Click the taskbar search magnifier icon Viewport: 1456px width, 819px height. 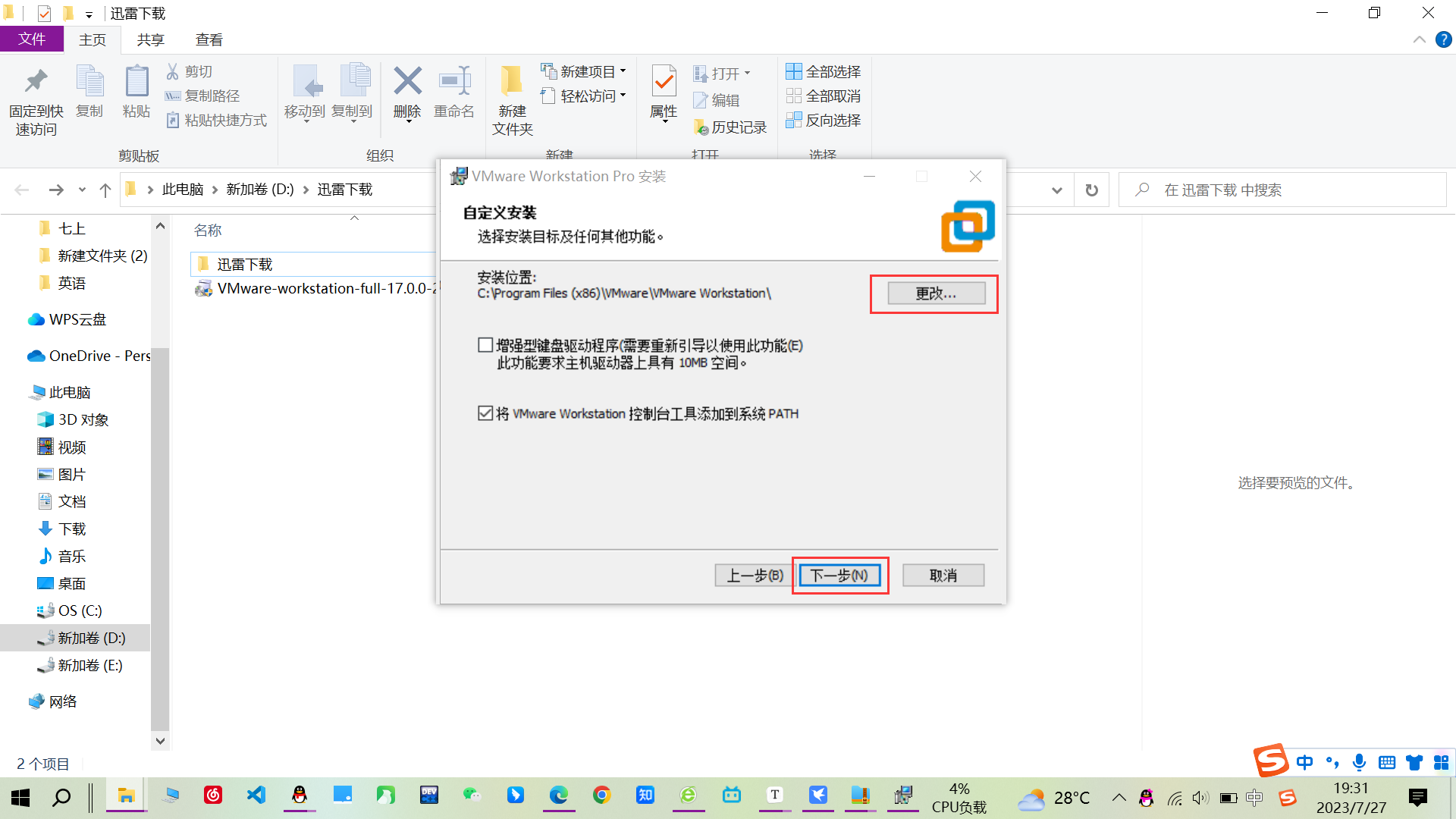(61, 797)
